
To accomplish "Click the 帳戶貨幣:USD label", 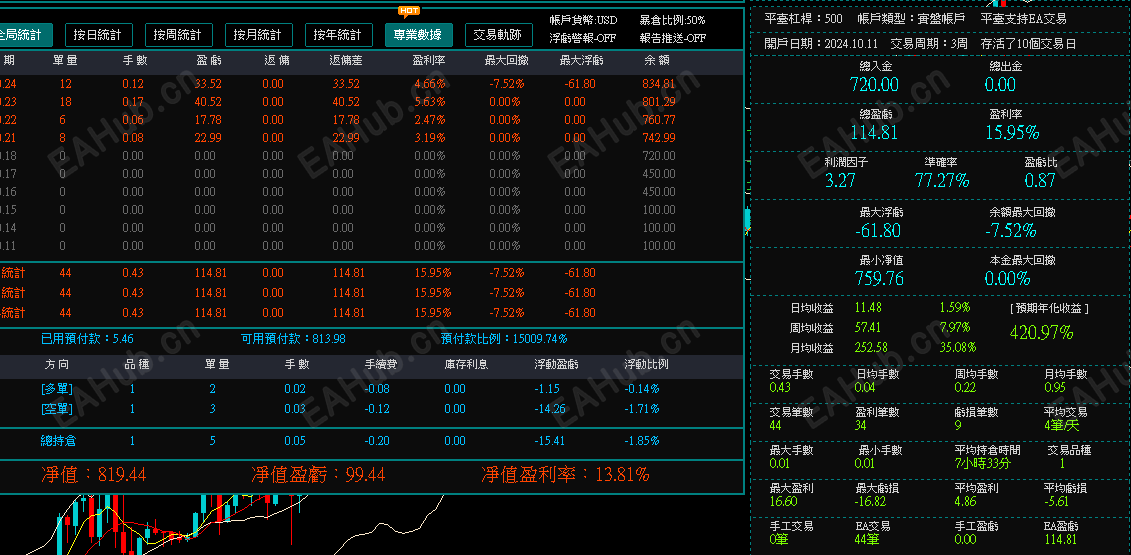I will (x=584, y=20).
